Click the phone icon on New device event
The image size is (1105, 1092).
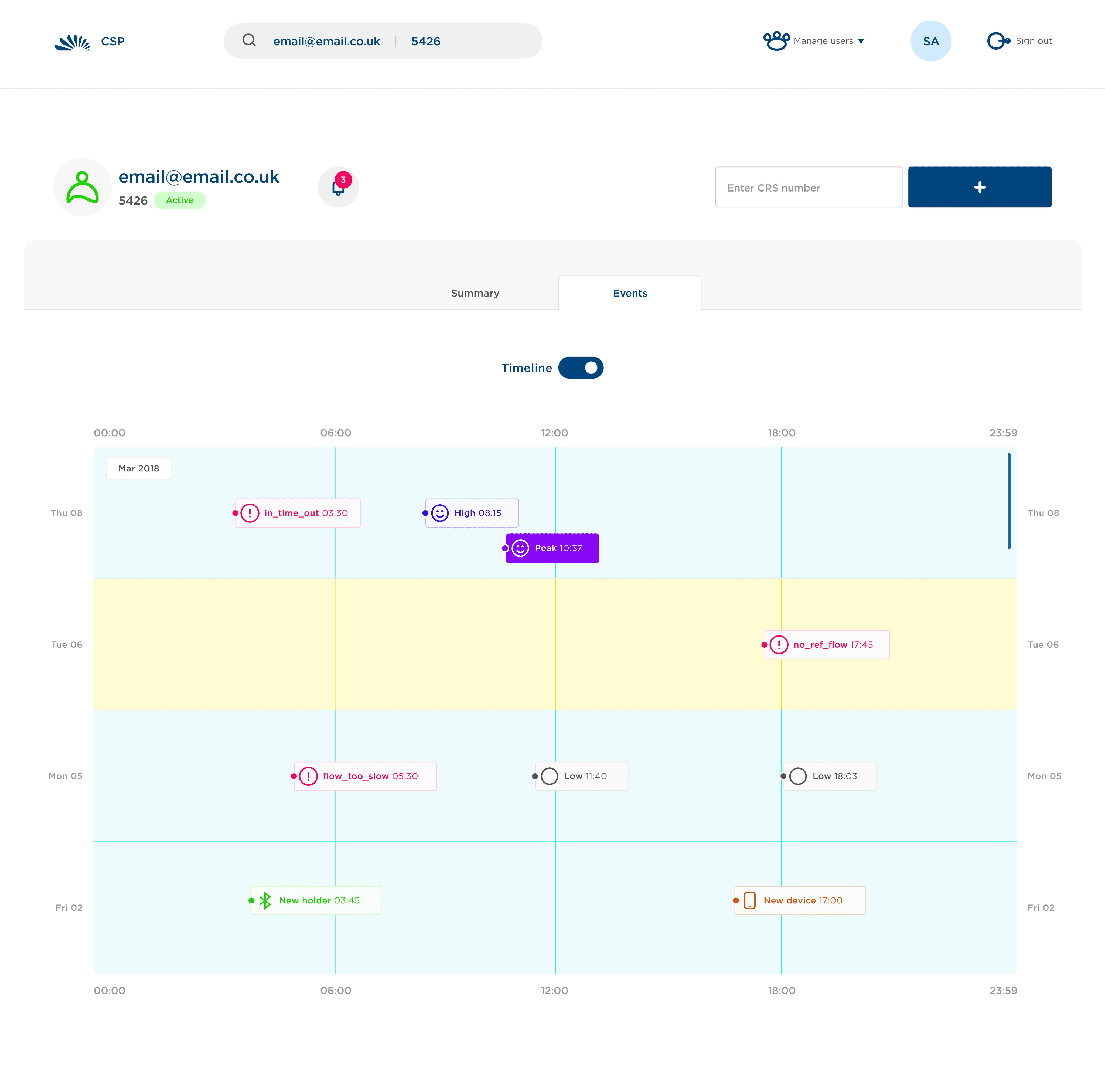[749, 900]
